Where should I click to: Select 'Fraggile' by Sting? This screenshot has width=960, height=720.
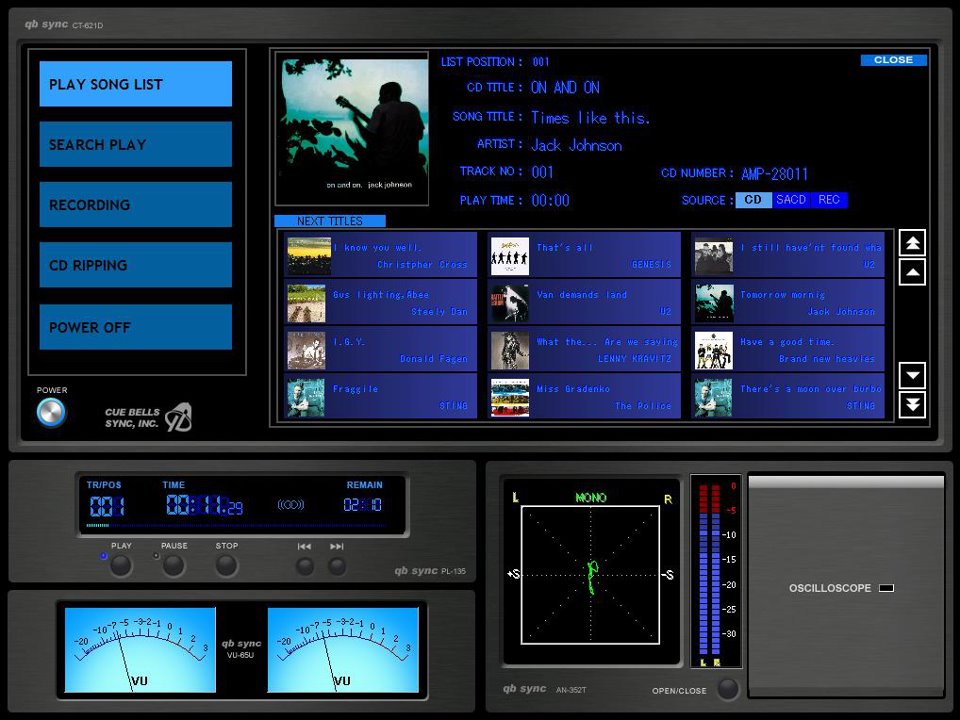[x=380, y=397]
